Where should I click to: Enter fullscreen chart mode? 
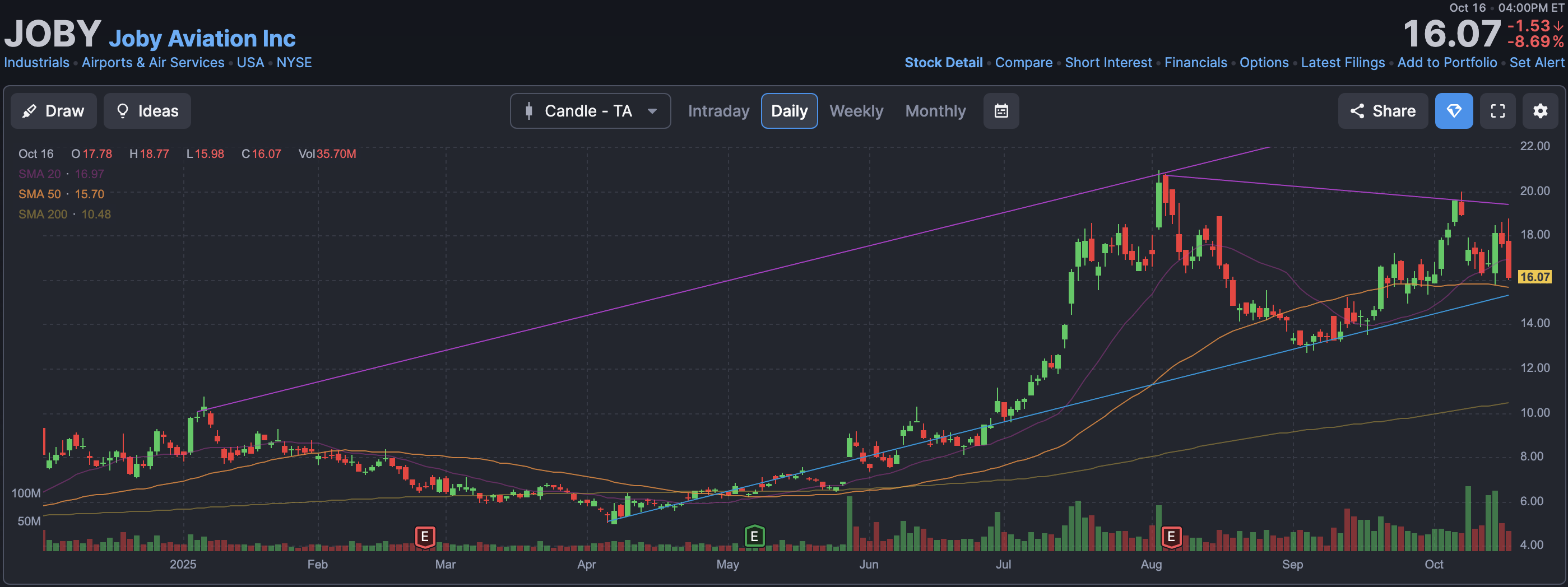pyautogui.click(x=1497, y=111)
